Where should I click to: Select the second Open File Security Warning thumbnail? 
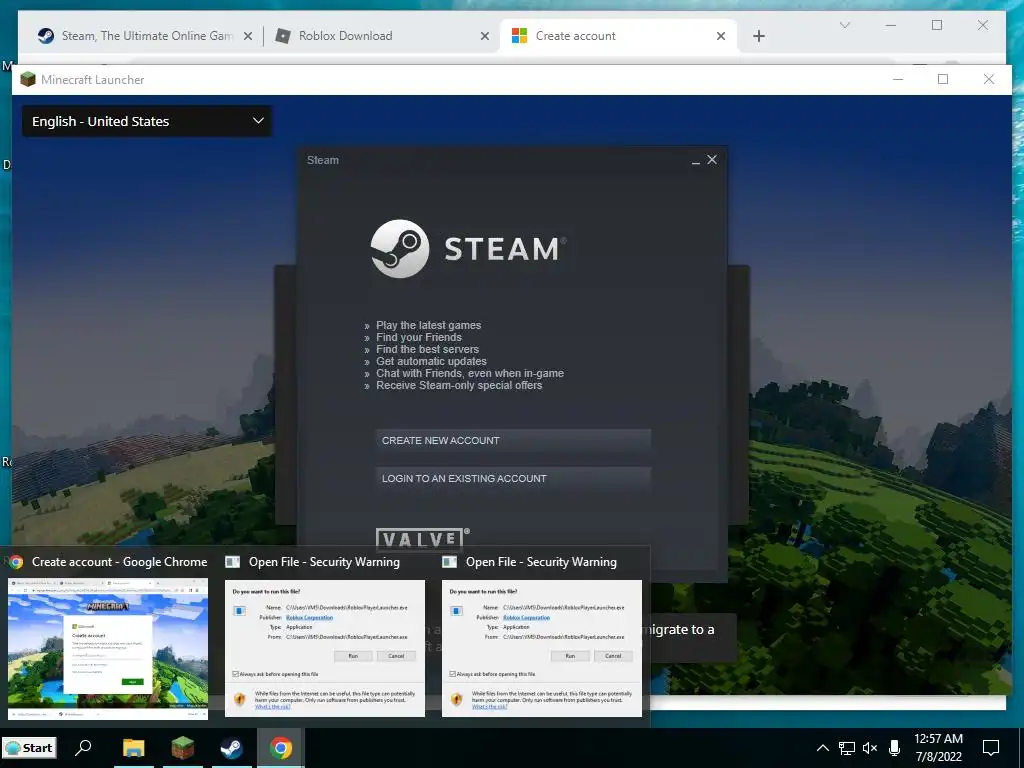pos(541,648)
